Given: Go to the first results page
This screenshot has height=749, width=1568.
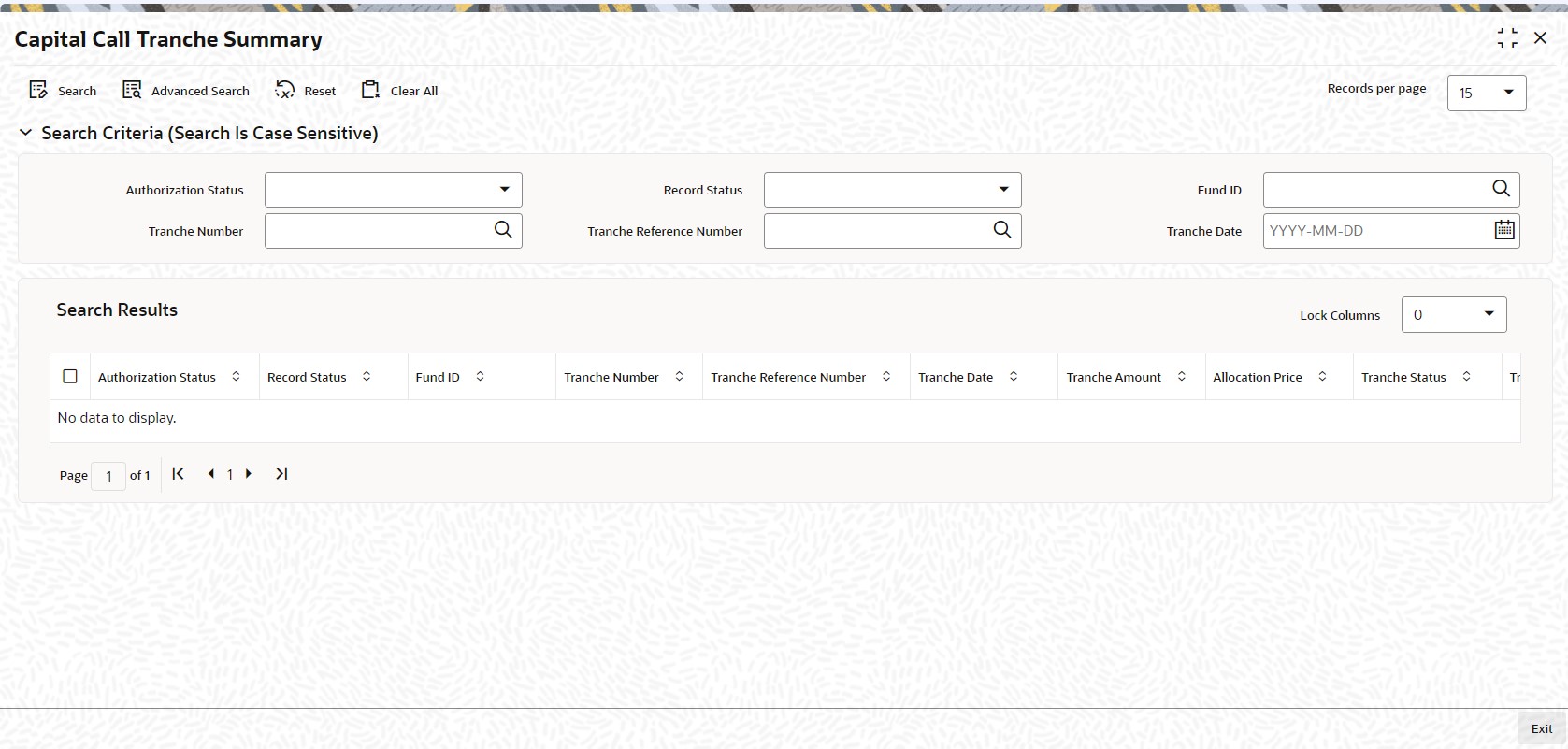Looking at the screenshot, I should 178,474.
